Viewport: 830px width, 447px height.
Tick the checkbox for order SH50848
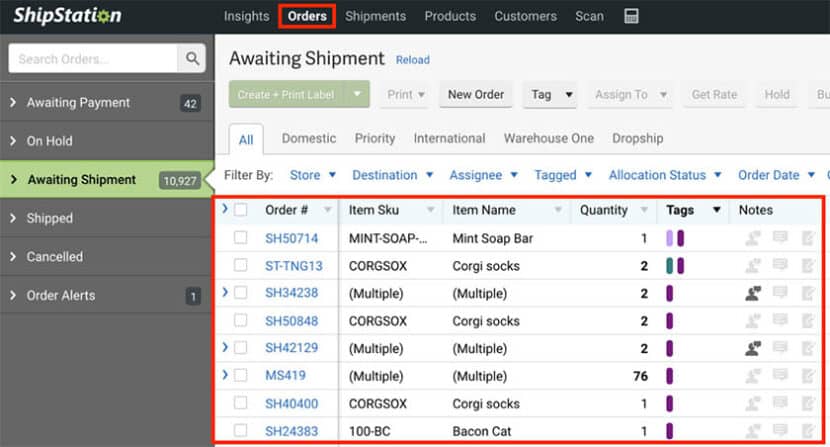click(241, 321)
